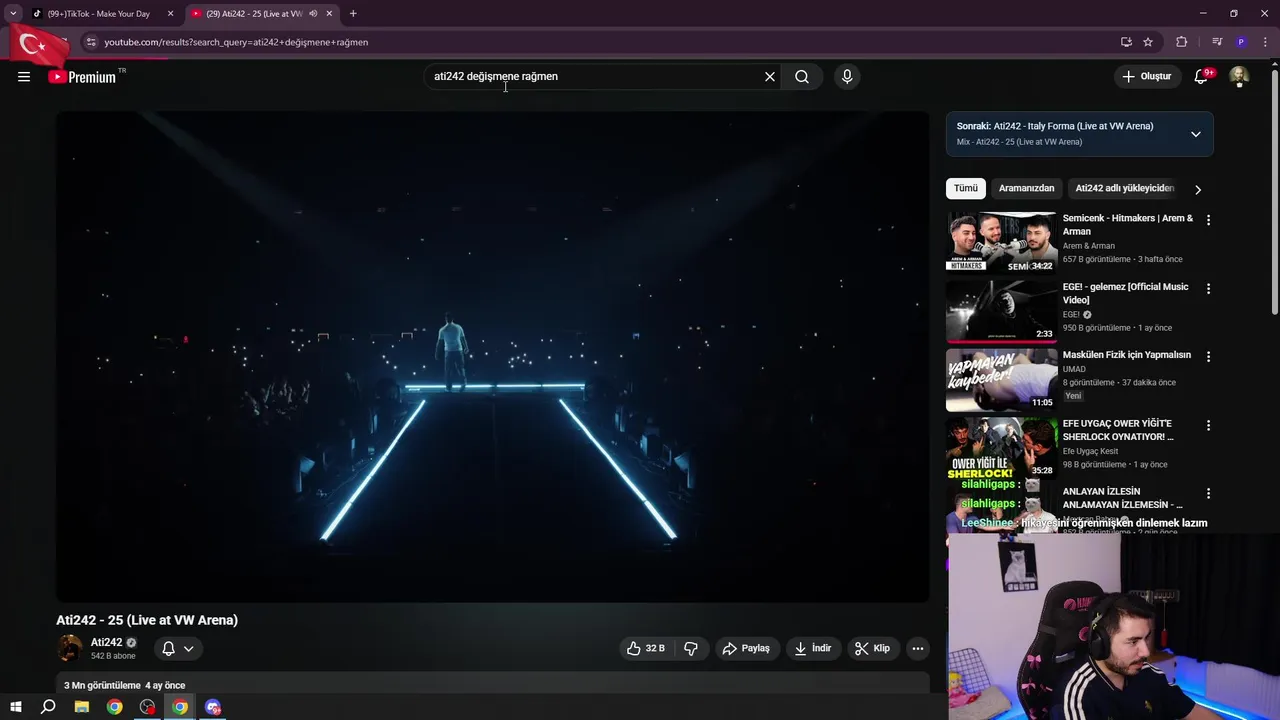Switch to the TikTok Make Your Day tab
Image resolution: width=1280 pixels, height=720 pixels.
(99, 14)
